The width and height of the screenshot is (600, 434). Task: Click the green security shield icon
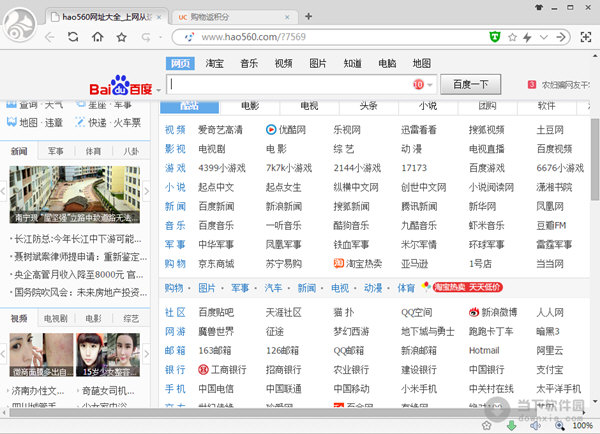(495, 37)
